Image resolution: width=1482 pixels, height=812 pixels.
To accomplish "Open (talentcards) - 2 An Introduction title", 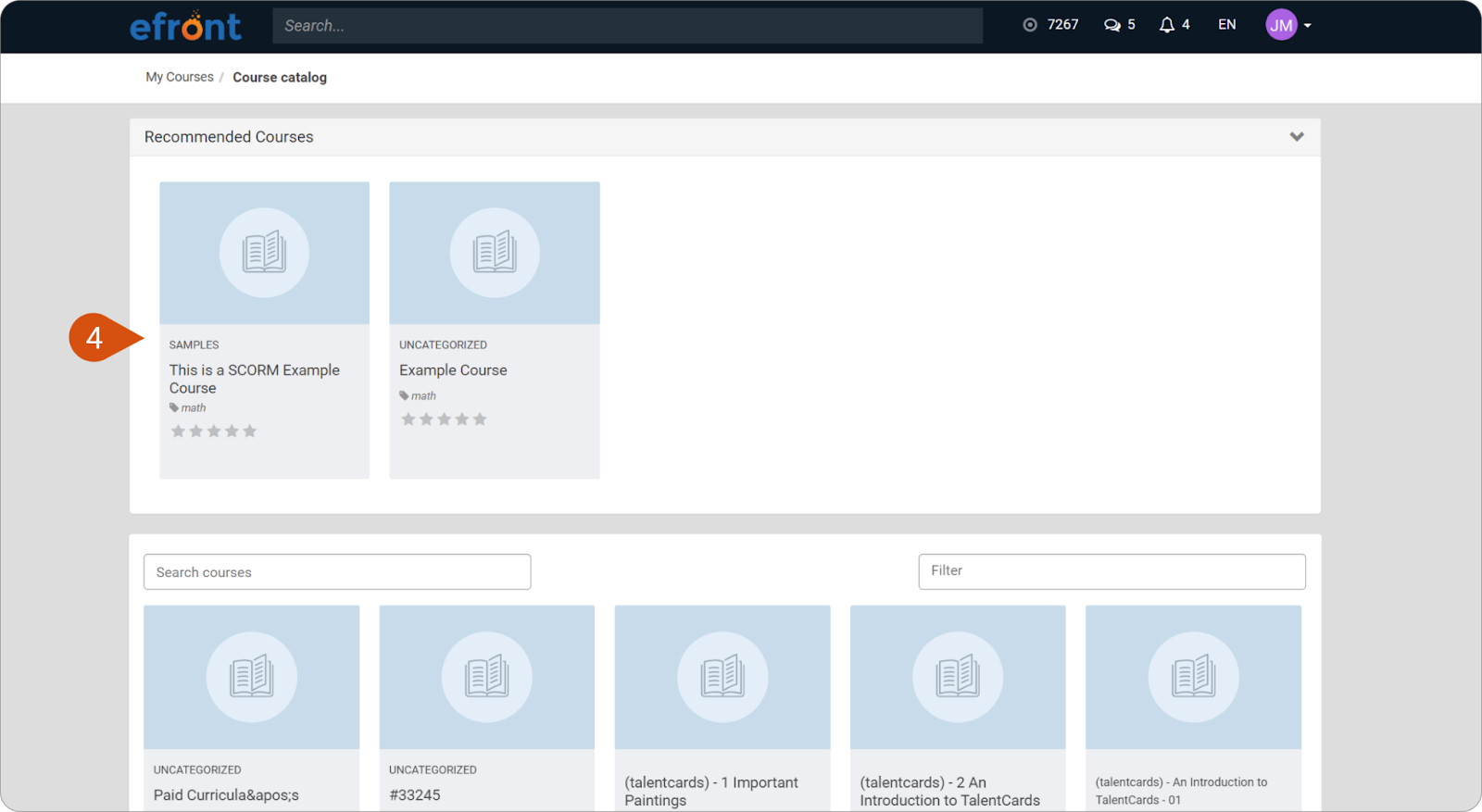I will pos(950,792).
